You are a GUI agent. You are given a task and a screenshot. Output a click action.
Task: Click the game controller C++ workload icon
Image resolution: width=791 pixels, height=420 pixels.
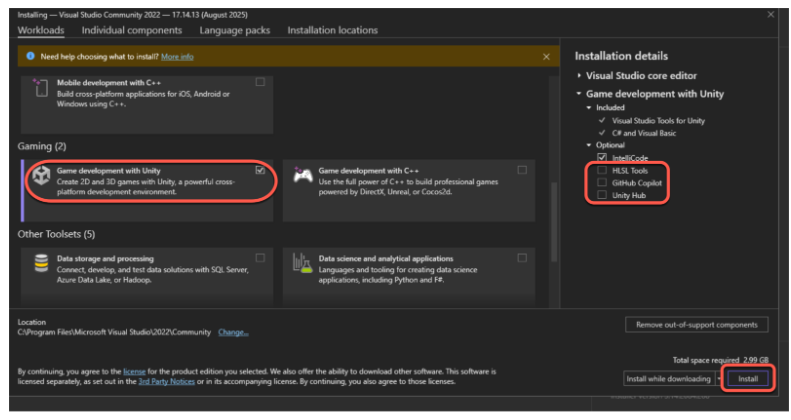301,177
